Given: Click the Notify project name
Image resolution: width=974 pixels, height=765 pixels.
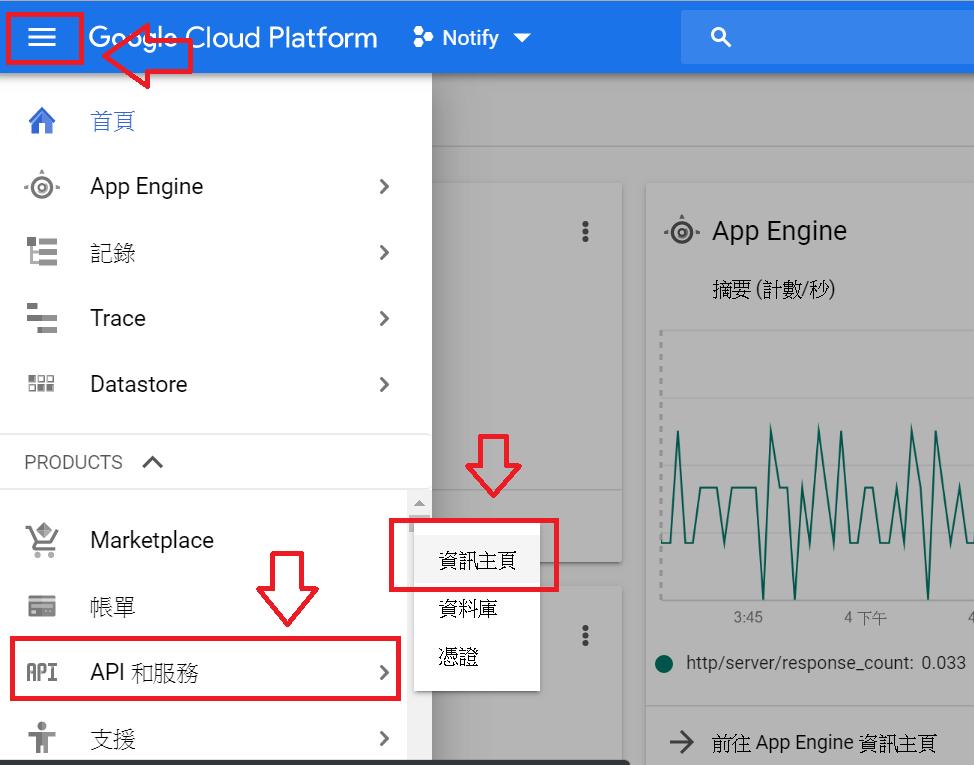Looking at the screenshot, I should [x=470, y=38].
